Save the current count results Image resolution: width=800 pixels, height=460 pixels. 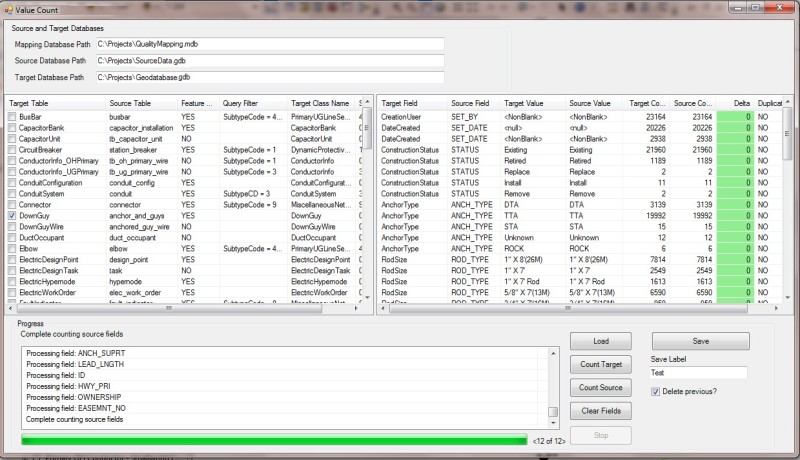pyautogui.click(x=700, y=340)
